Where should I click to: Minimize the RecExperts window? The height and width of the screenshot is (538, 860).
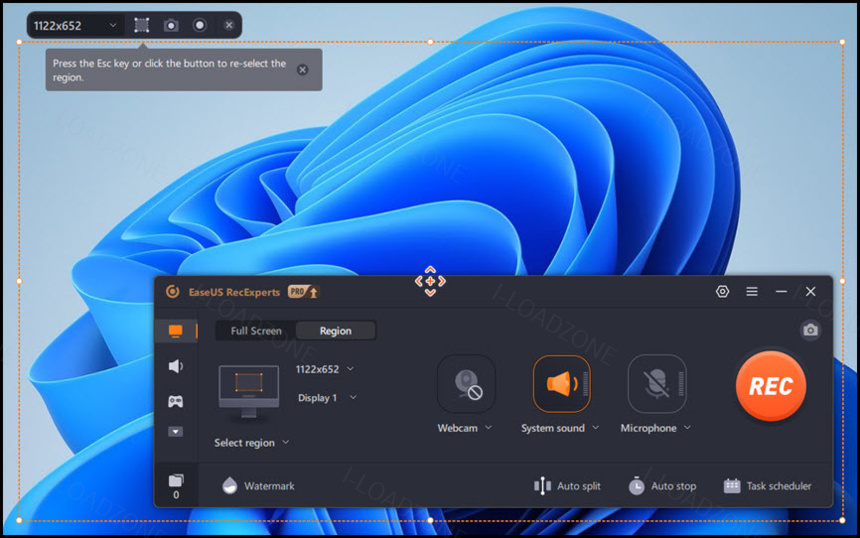point(782,292)
